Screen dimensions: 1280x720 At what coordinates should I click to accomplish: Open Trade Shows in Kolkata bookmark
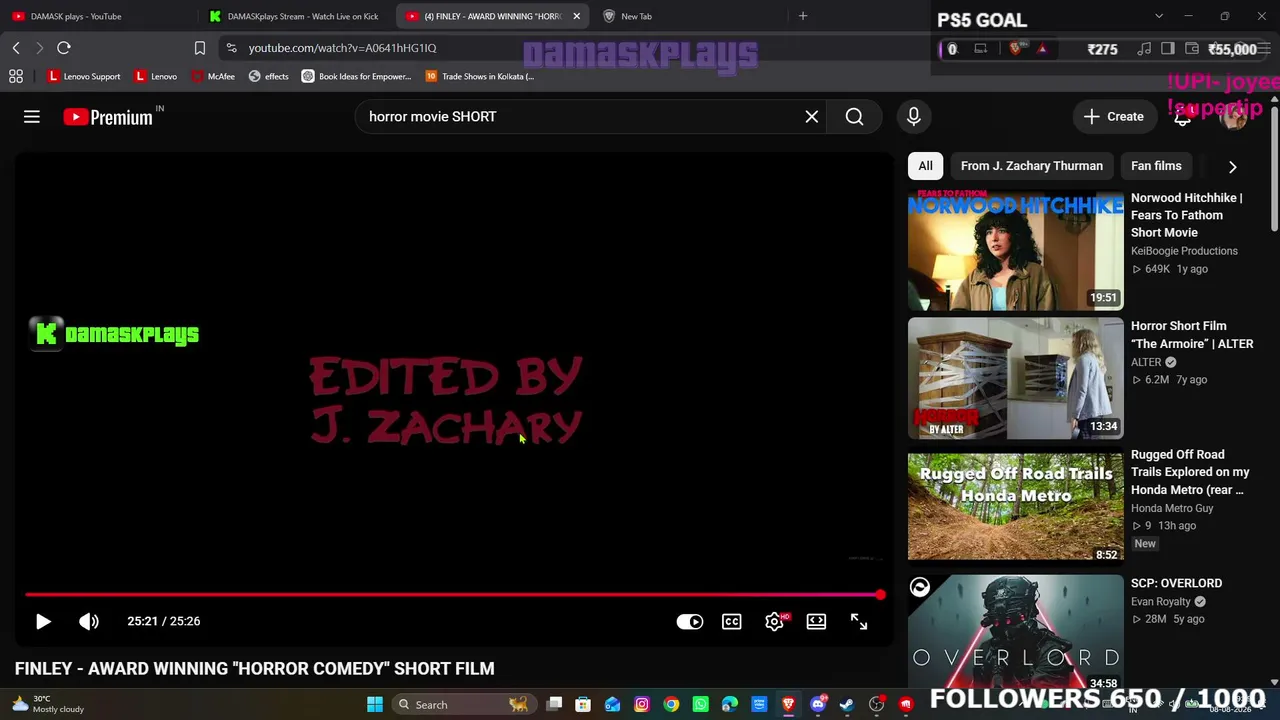480,76
